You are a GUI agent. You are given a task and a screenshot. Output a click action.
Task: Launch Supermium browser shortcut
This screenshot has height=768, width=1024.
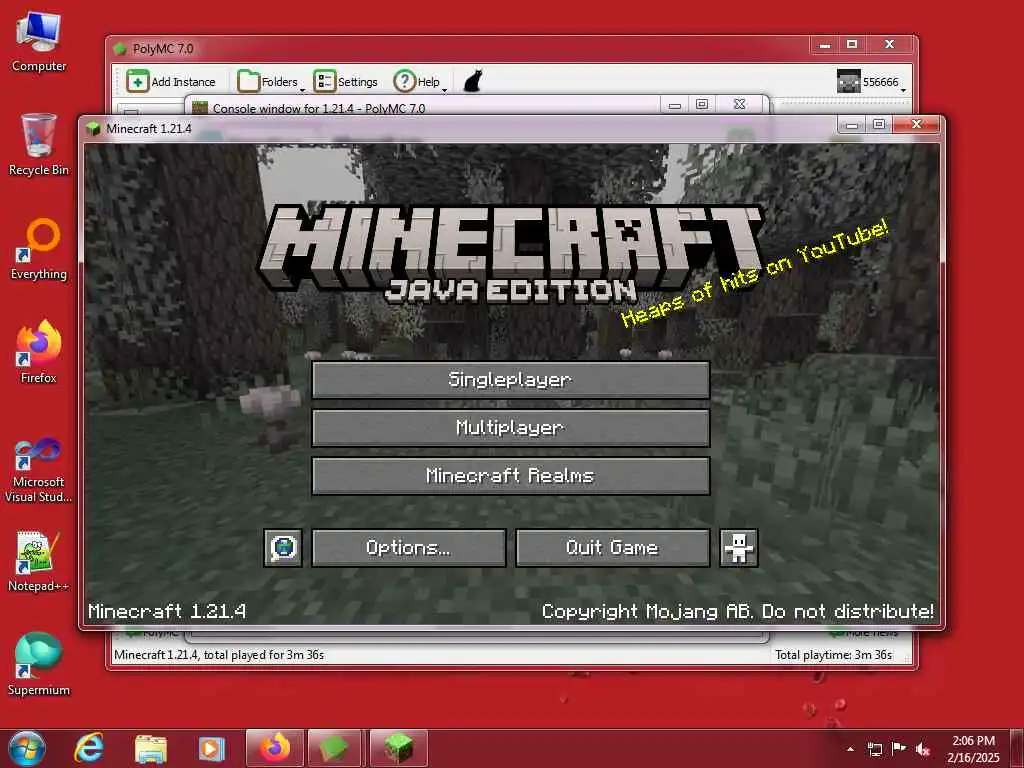coord(39,665)
